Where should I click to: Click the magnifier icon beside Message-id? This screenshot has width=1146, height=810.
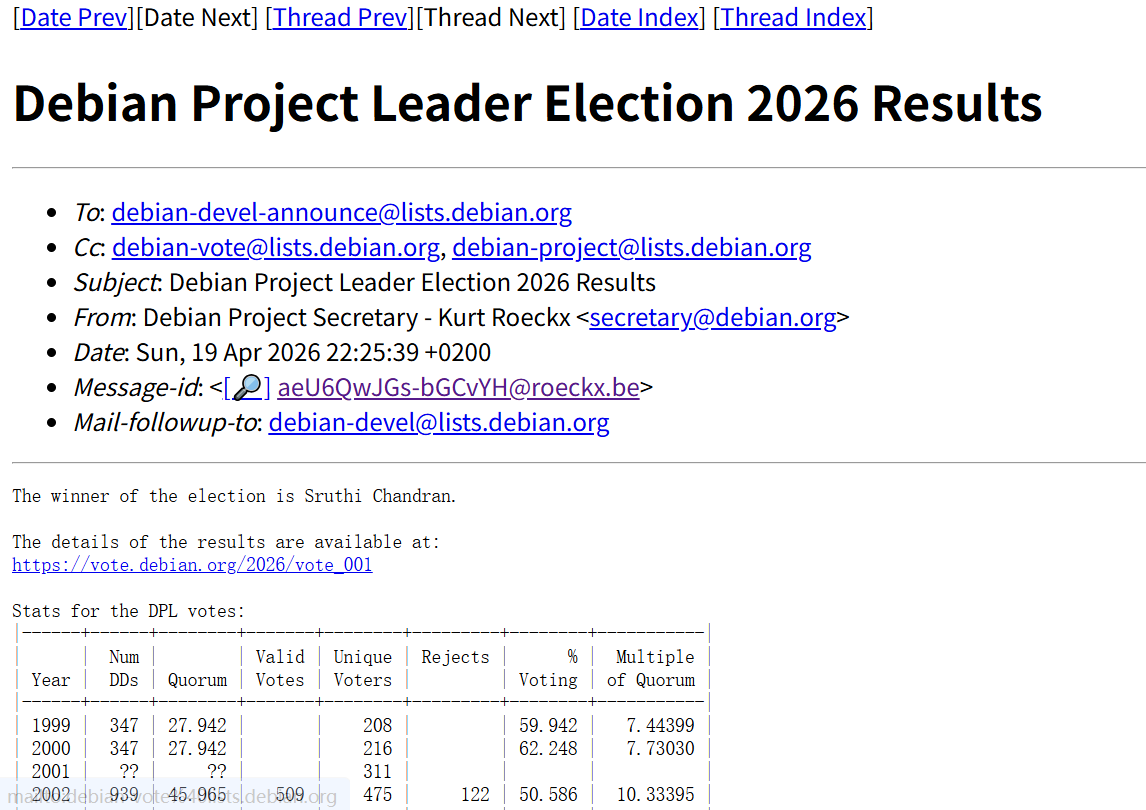tap(246, 388)
